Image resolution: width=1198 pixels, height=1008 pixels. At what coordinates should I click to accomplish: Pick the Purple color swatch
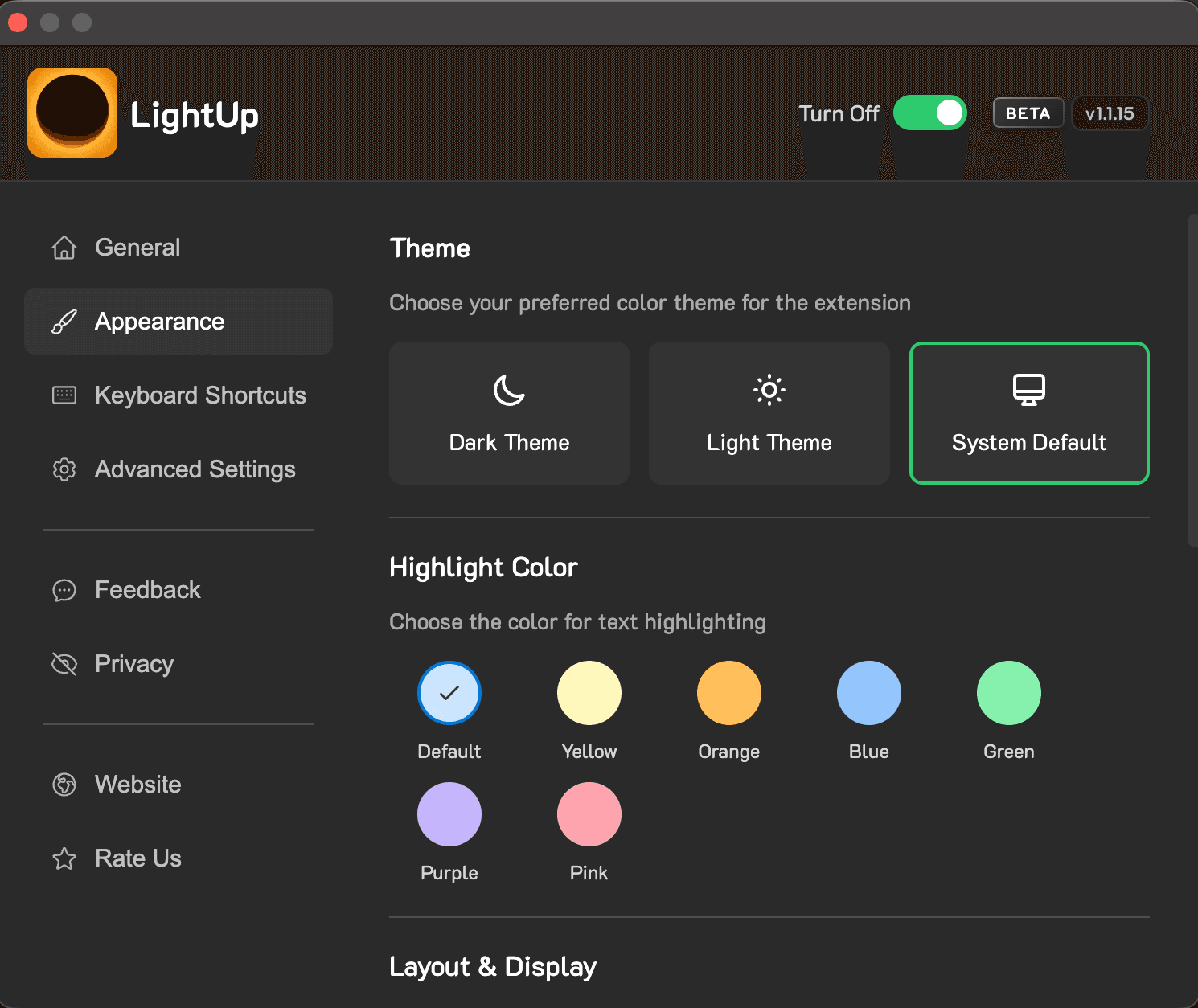(x=449, y=814)
